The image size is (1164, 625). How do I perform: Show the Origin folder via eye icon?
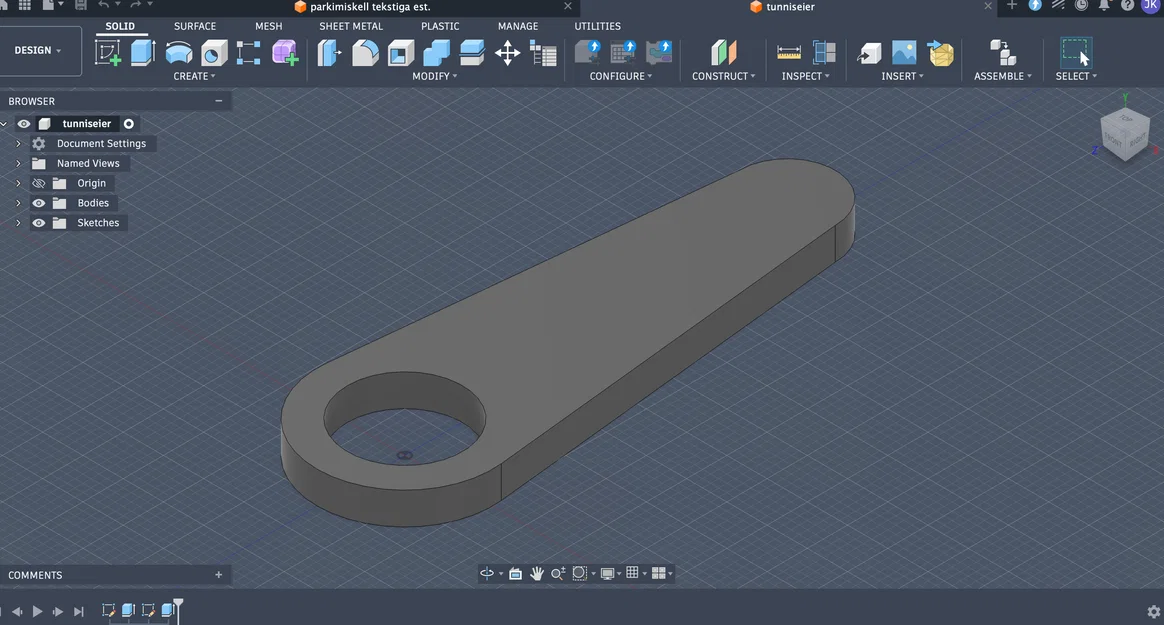point(39,183)
